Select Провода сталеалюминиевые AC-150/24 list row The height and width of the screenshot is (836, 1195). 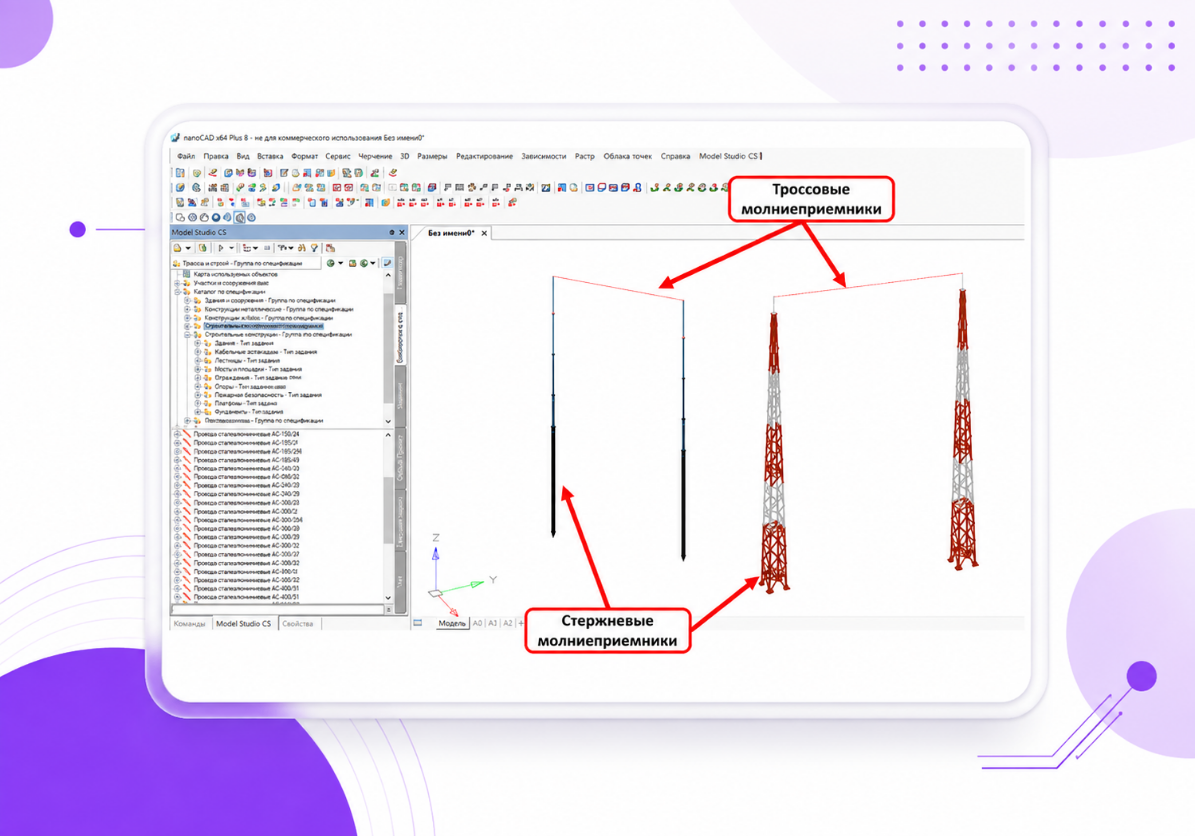[245, 434]
